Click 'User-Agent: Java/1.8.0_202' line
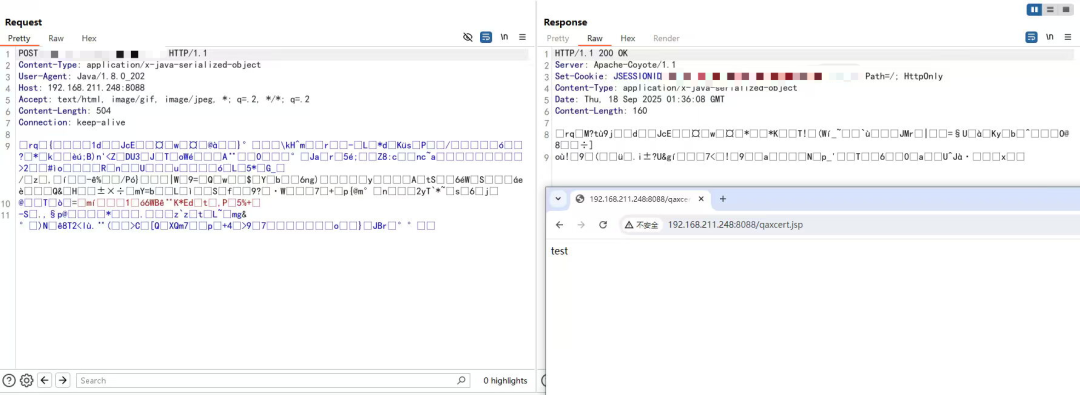The image size is (1080, 395). [82, 77]
